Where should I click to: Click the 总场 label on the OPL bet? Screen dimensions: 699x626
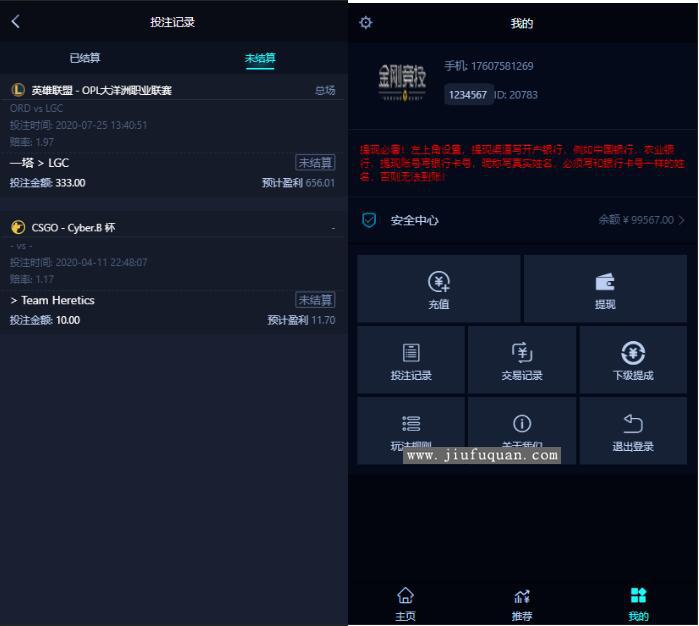tap(325, 91)
